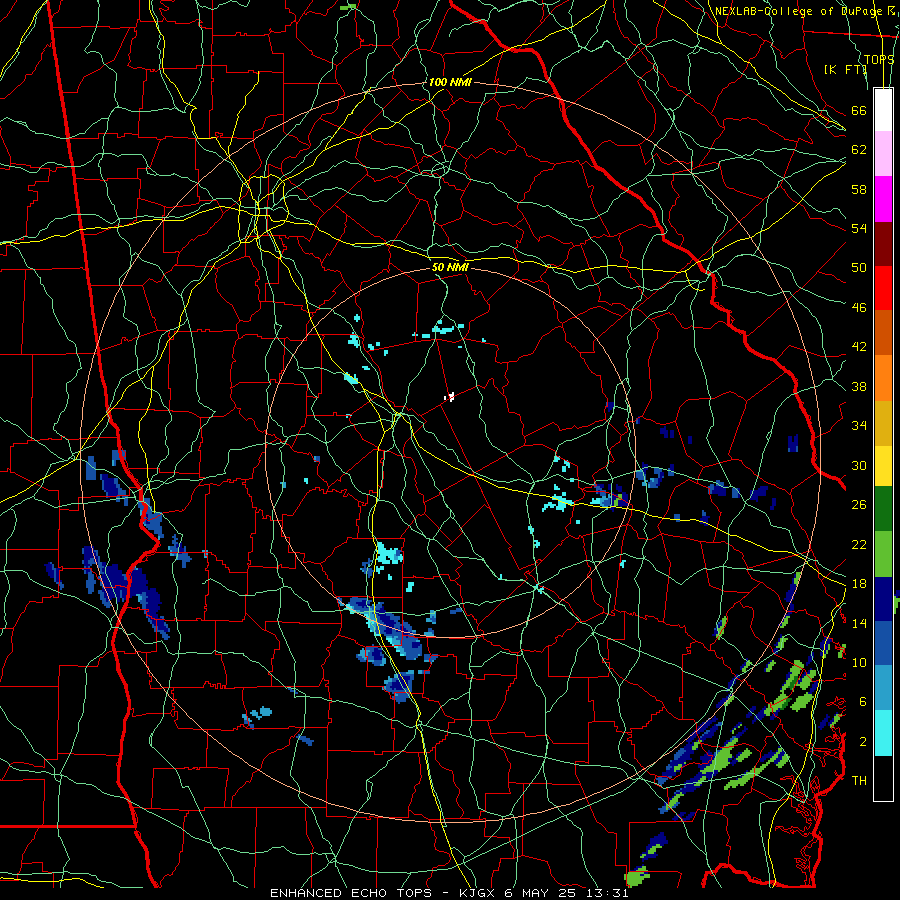Viewport: 900px width, 900px height.
Task: Click the dark green legend swatch
Action: (883, 509)
